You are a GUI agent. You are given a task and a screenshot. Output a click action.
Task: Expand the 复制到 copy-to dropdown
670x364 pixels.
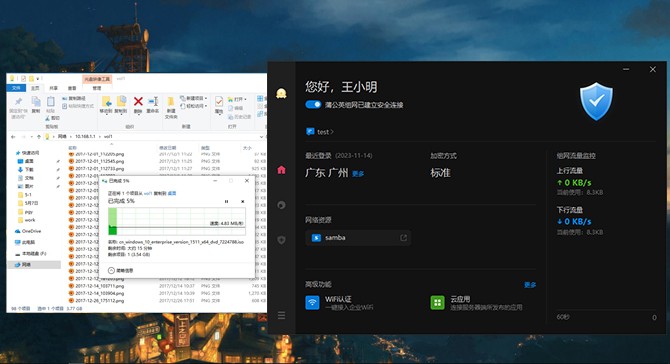tap(121, 114)
